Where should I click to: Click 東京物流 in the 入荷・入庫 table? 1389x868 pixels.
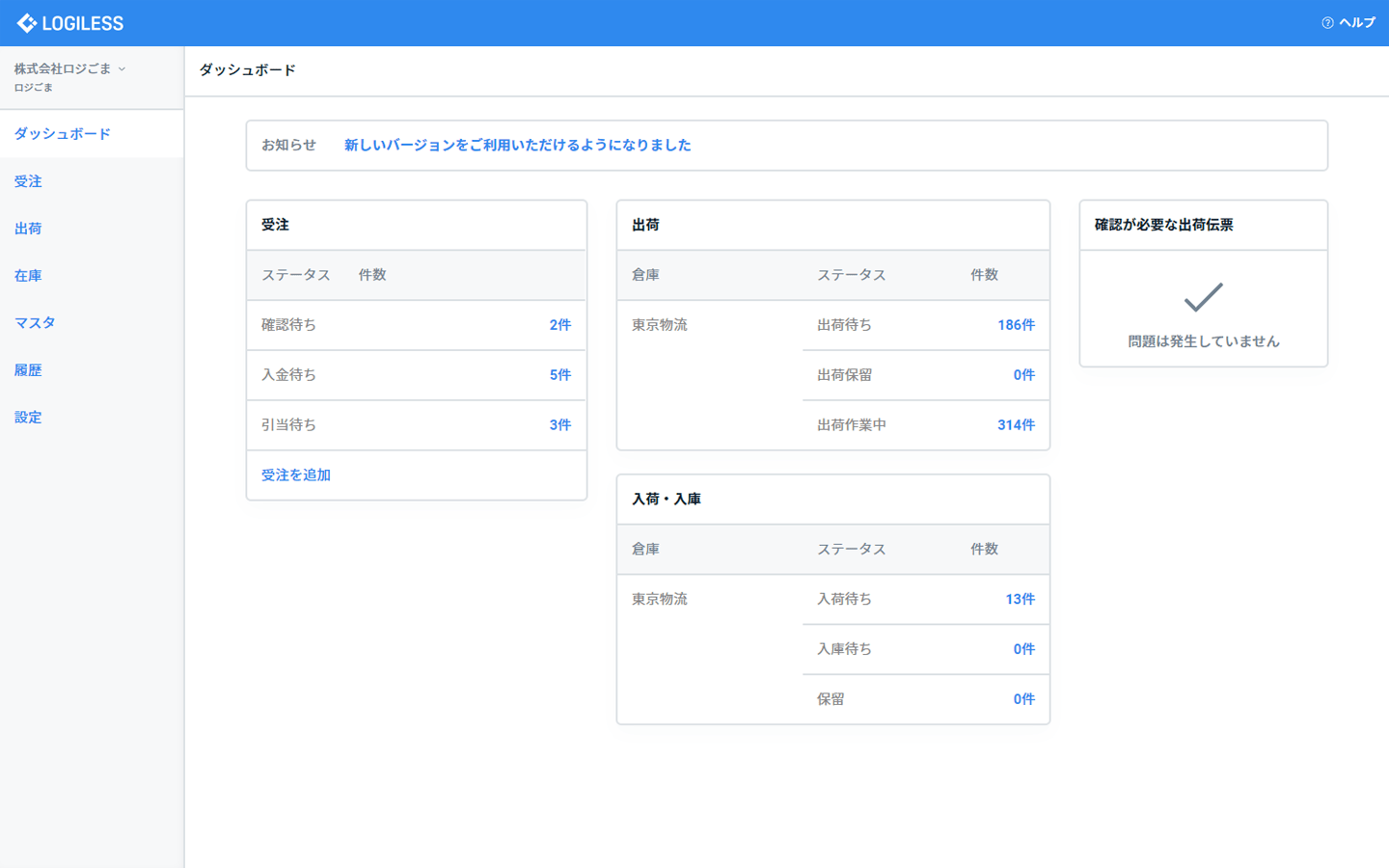[660, 599]
